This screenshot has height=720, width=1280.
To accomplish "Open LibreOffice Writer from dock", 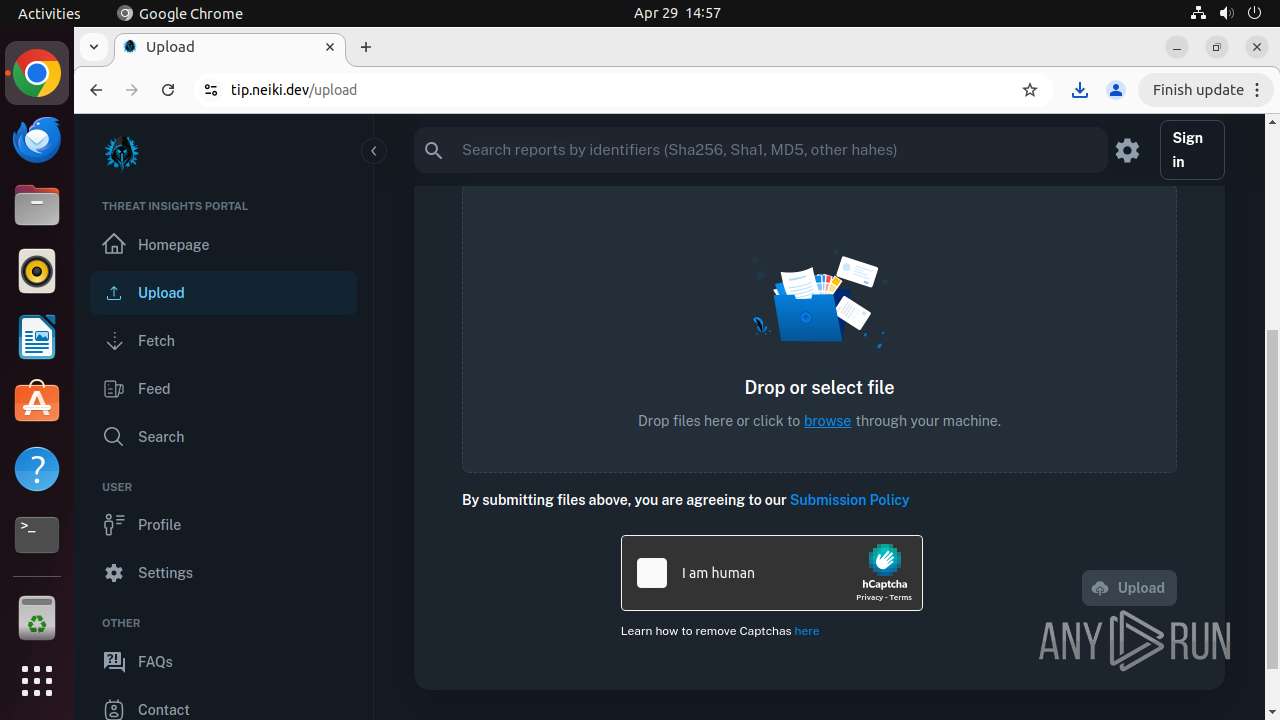I will coord(37,338).
